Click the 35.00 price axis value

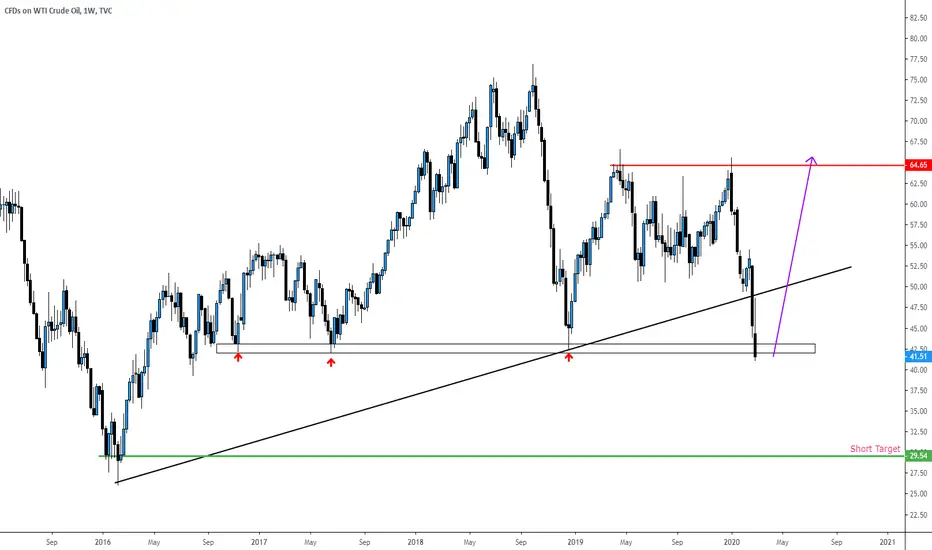[x=918, y=411]
